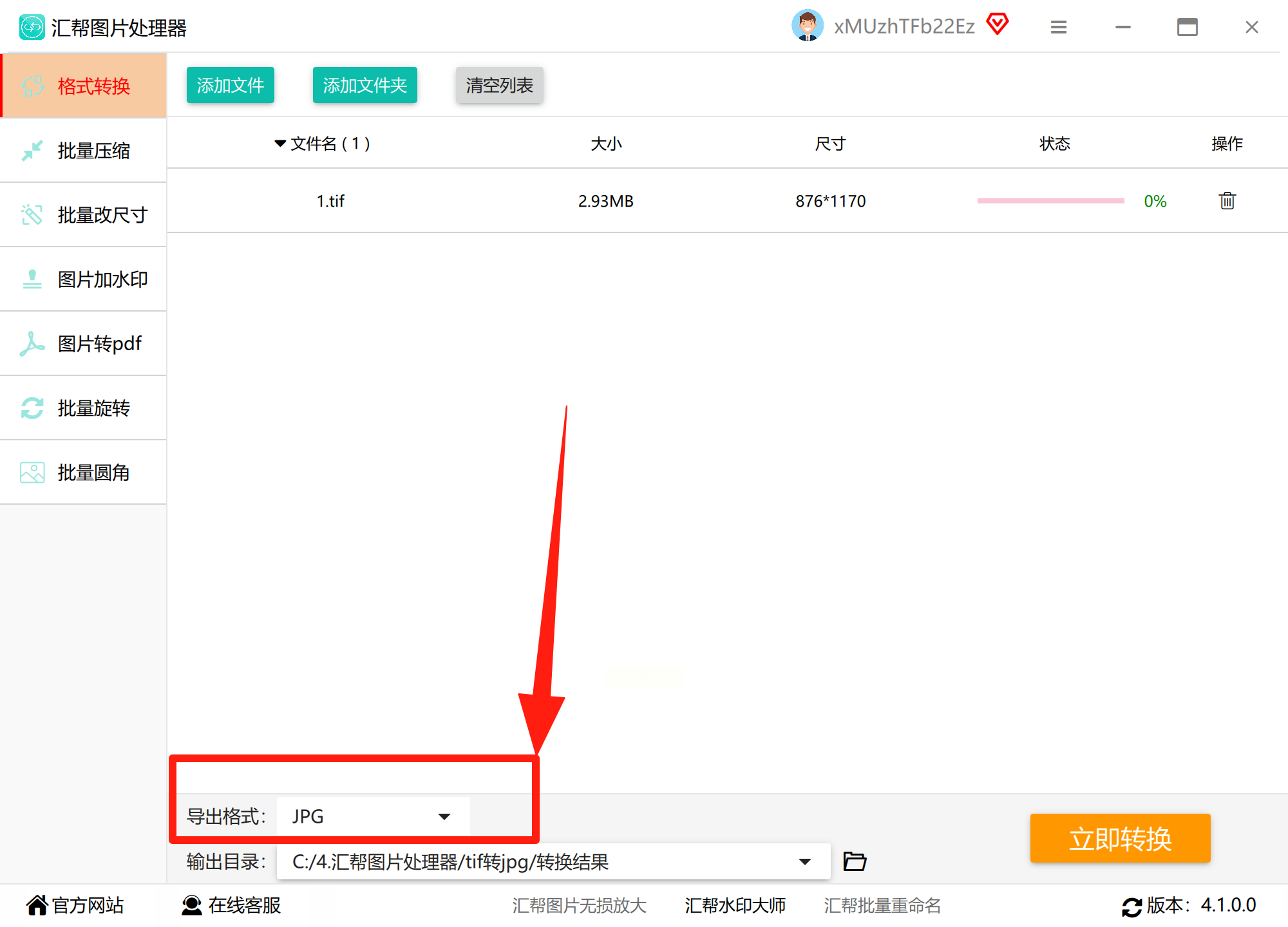Click the 清空列表 button
The height and width of the screenshot is (927, 1288).
pyautogui.click(x=499, y=85)
